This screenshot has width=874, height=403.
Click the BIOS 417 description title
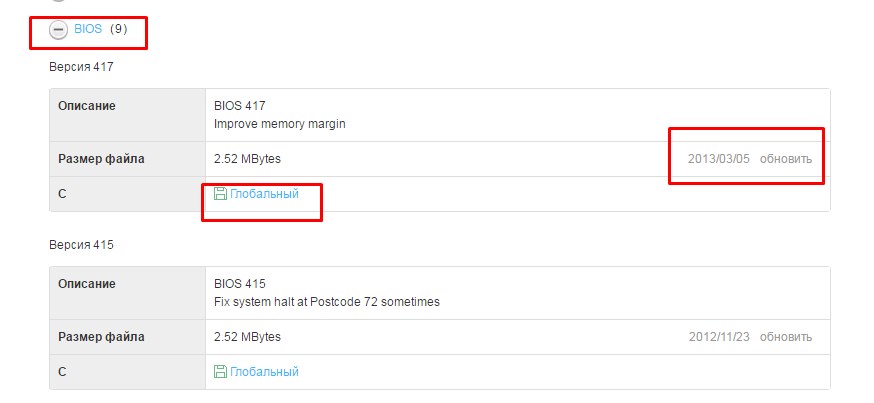pyautogui.click(x=239, y=105)
